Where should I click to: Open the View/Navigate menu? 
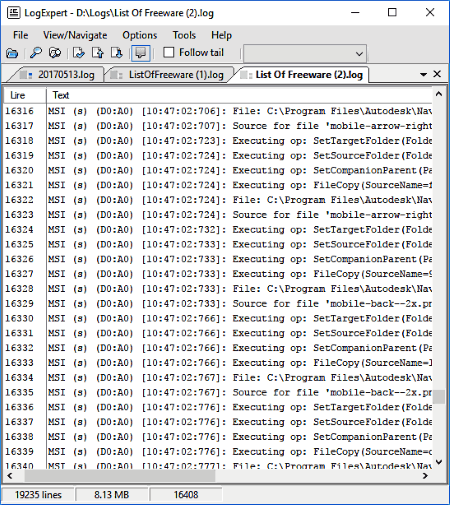click(x=75, y=35)
